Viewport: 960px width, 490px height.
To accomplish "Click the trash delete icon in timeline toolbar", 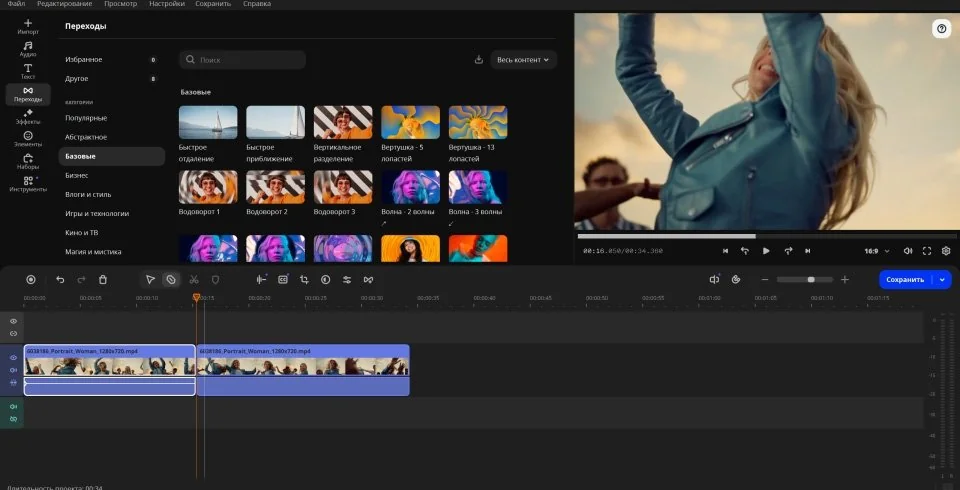I will (103, 280).
